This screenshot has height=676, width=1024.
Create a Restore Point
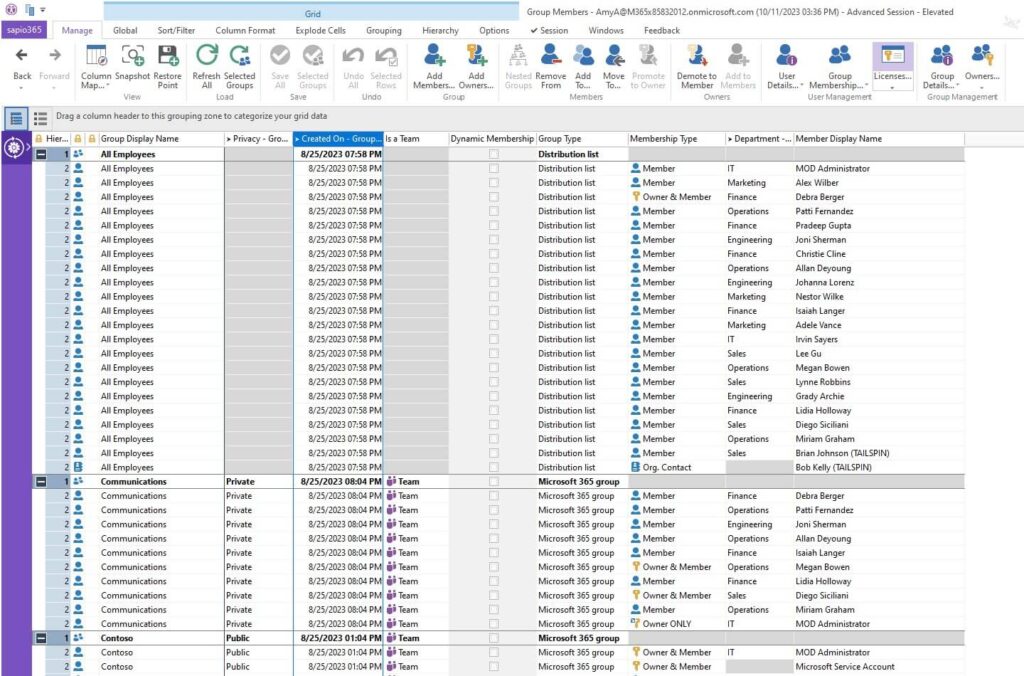[x=168, y=67]
